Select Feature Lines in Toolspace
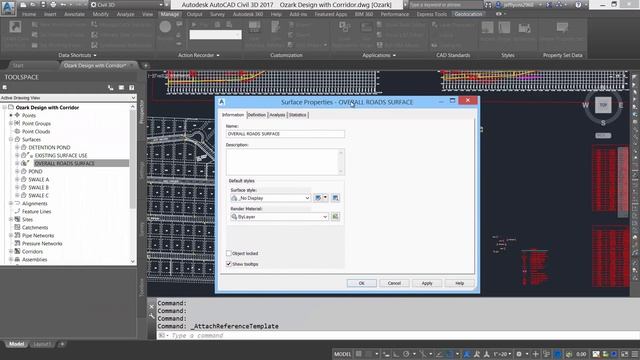640x360 pixels. click(36, 211)
